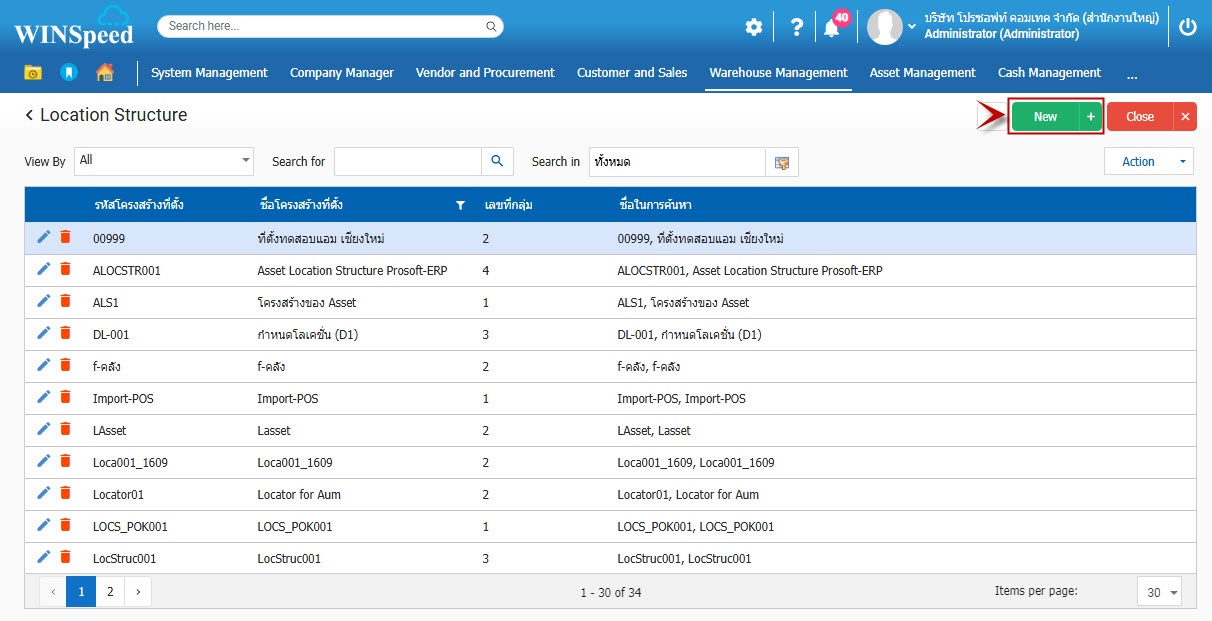Delete the ALOCSTR001 row with the trash icon
This screenshot has width=1212, height=621.
[65, 269]
